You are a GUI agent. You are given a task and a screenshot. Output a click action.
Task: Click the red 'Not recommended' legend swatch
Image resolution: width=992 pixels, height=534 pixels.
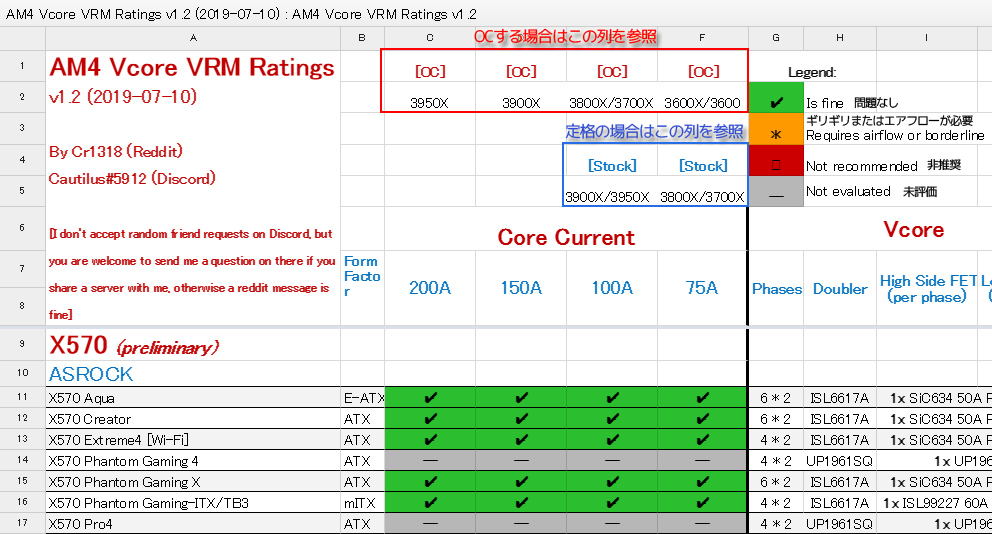pos(776,160)
